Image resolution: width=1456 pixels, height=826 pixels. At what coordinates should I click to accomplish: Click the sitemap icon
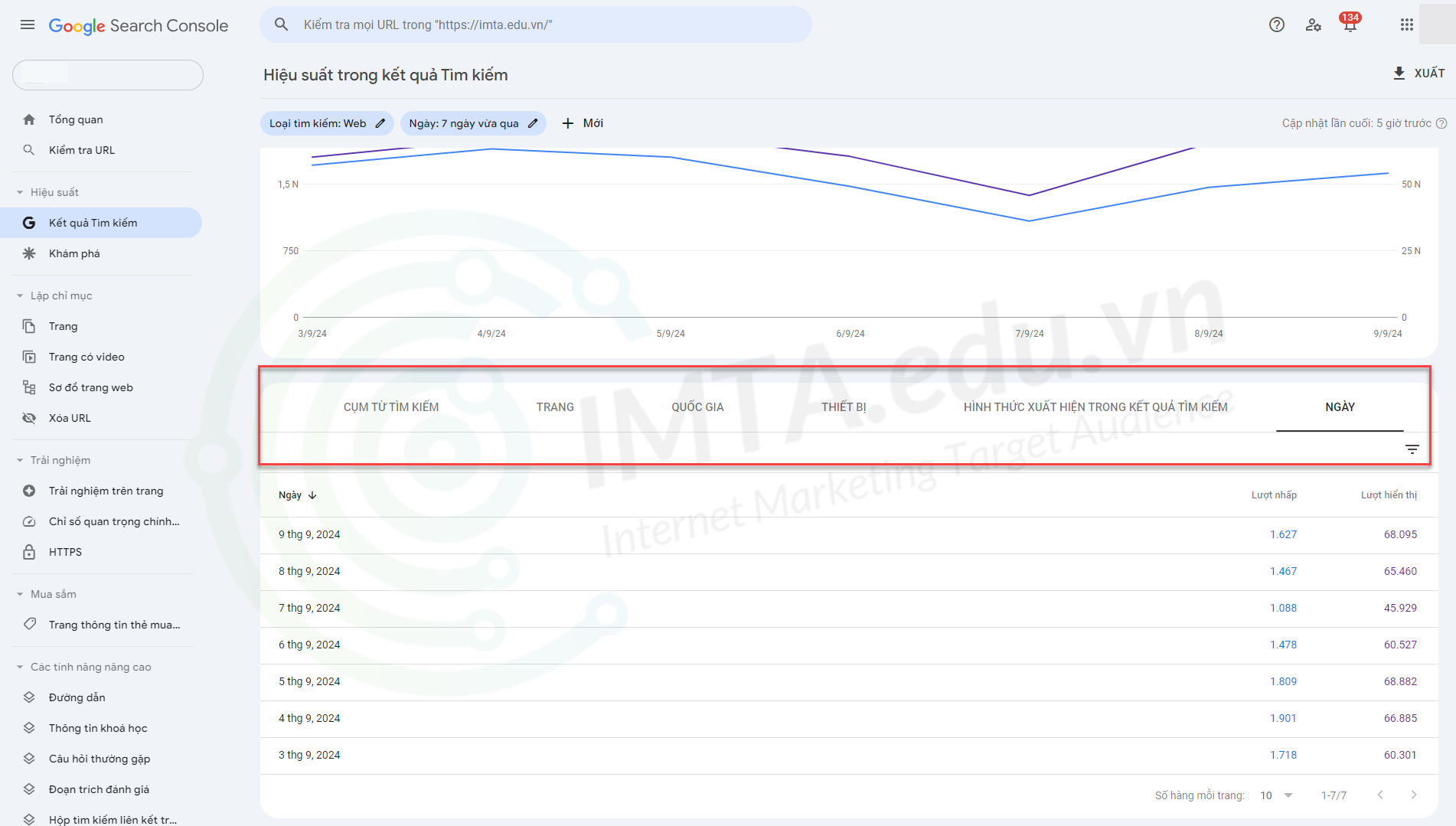tap(29, 387)
